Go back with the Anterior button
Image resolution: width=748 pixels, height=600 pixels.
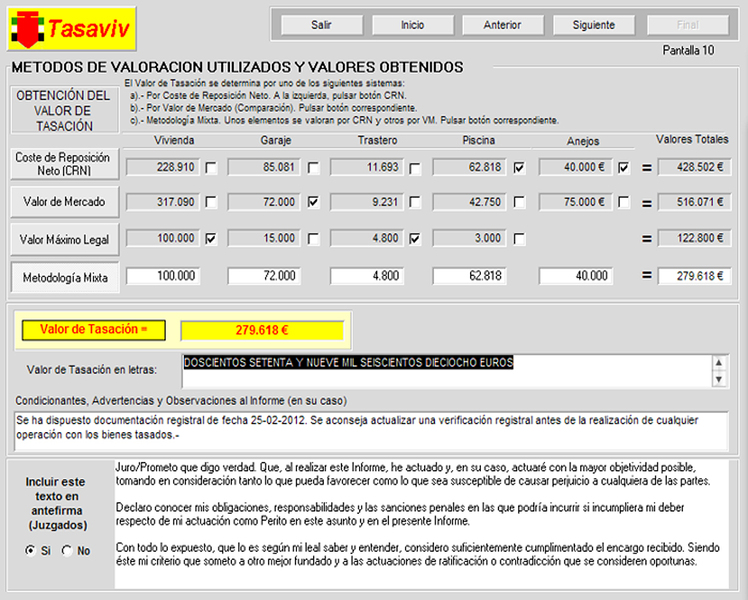503,25
